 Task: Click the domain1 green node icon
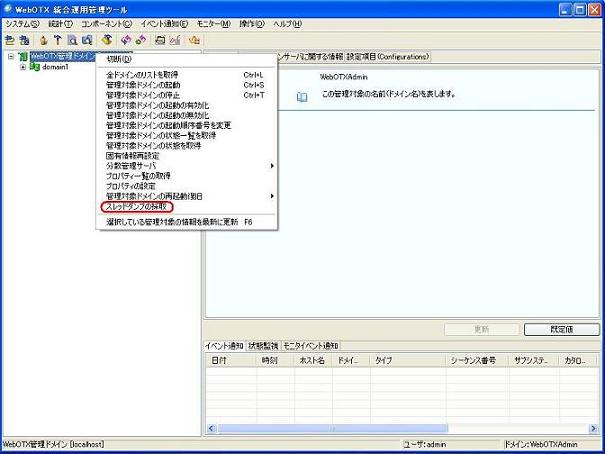coord(35,67)
